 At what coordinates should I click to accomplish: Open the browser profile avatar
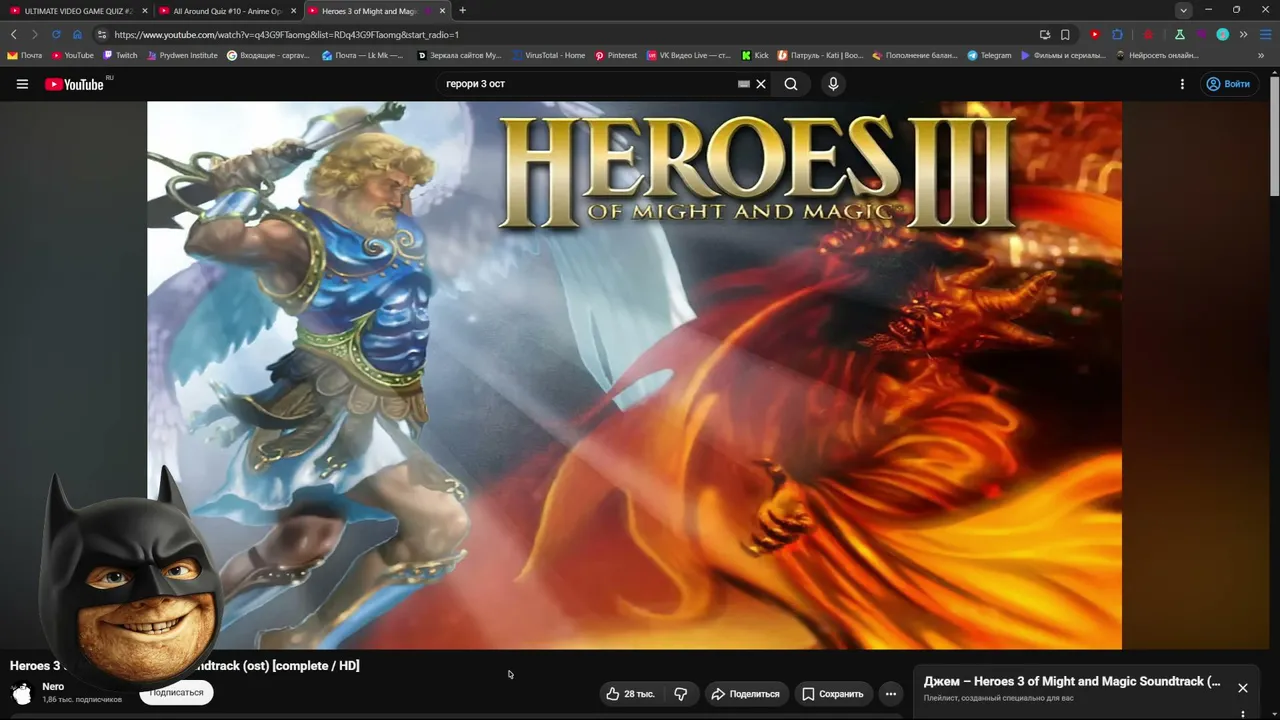click(1222, 34)
